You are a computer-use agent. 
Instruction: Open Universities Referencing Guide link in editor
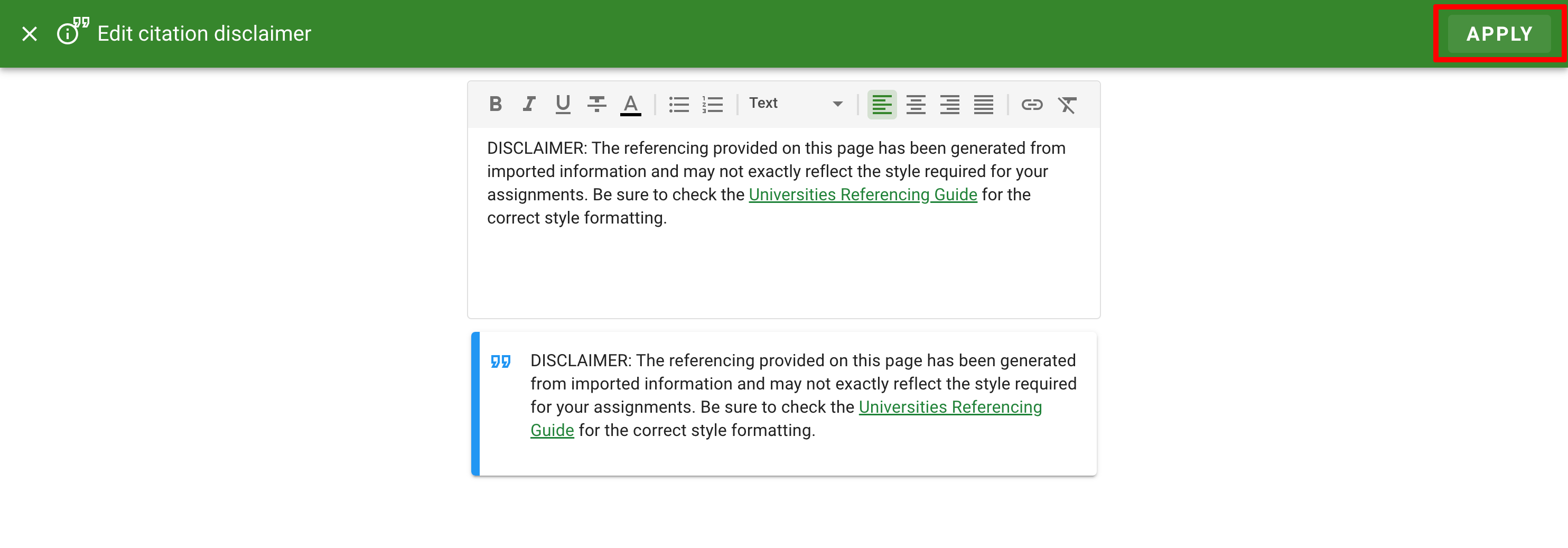[862, 195]
